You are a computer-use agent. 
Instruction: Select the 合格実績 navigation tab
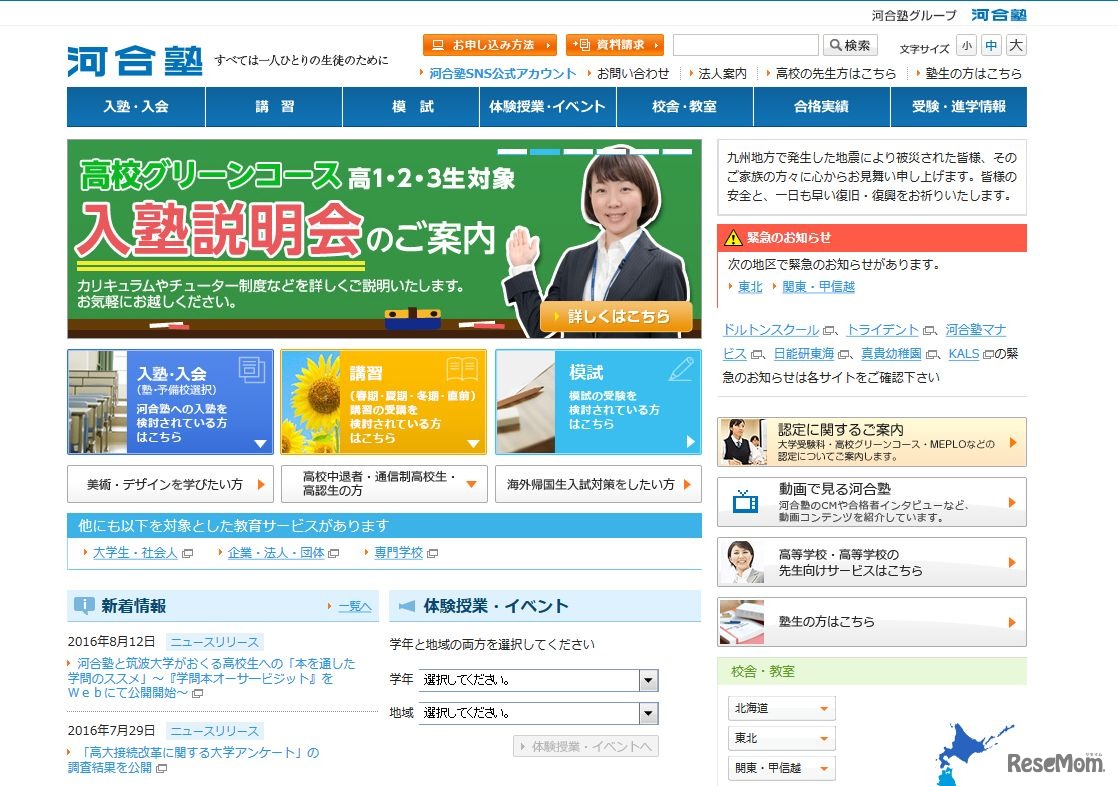(x=821, y=106)
